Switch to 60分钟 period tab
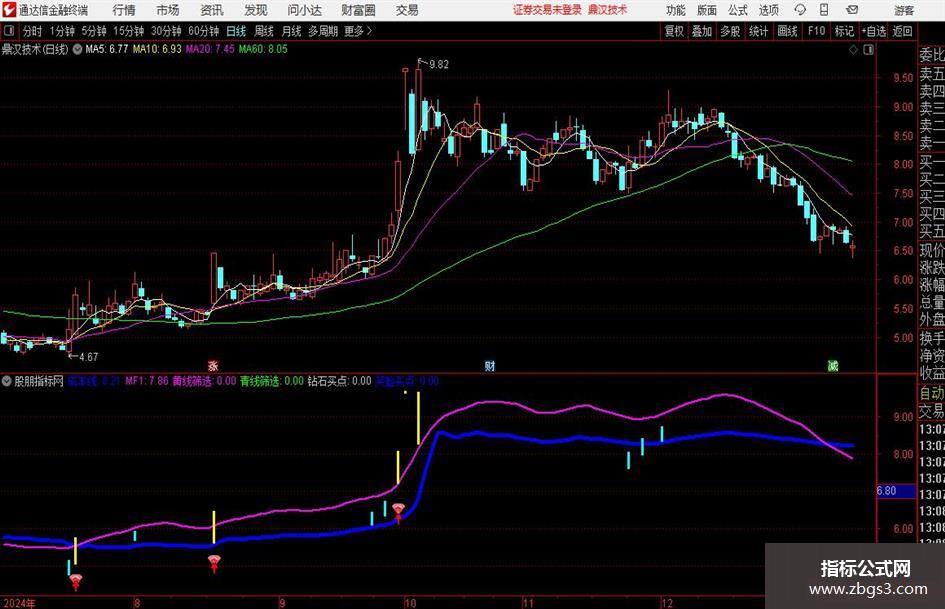The image size is (945, 609). (x=203, y=31)
